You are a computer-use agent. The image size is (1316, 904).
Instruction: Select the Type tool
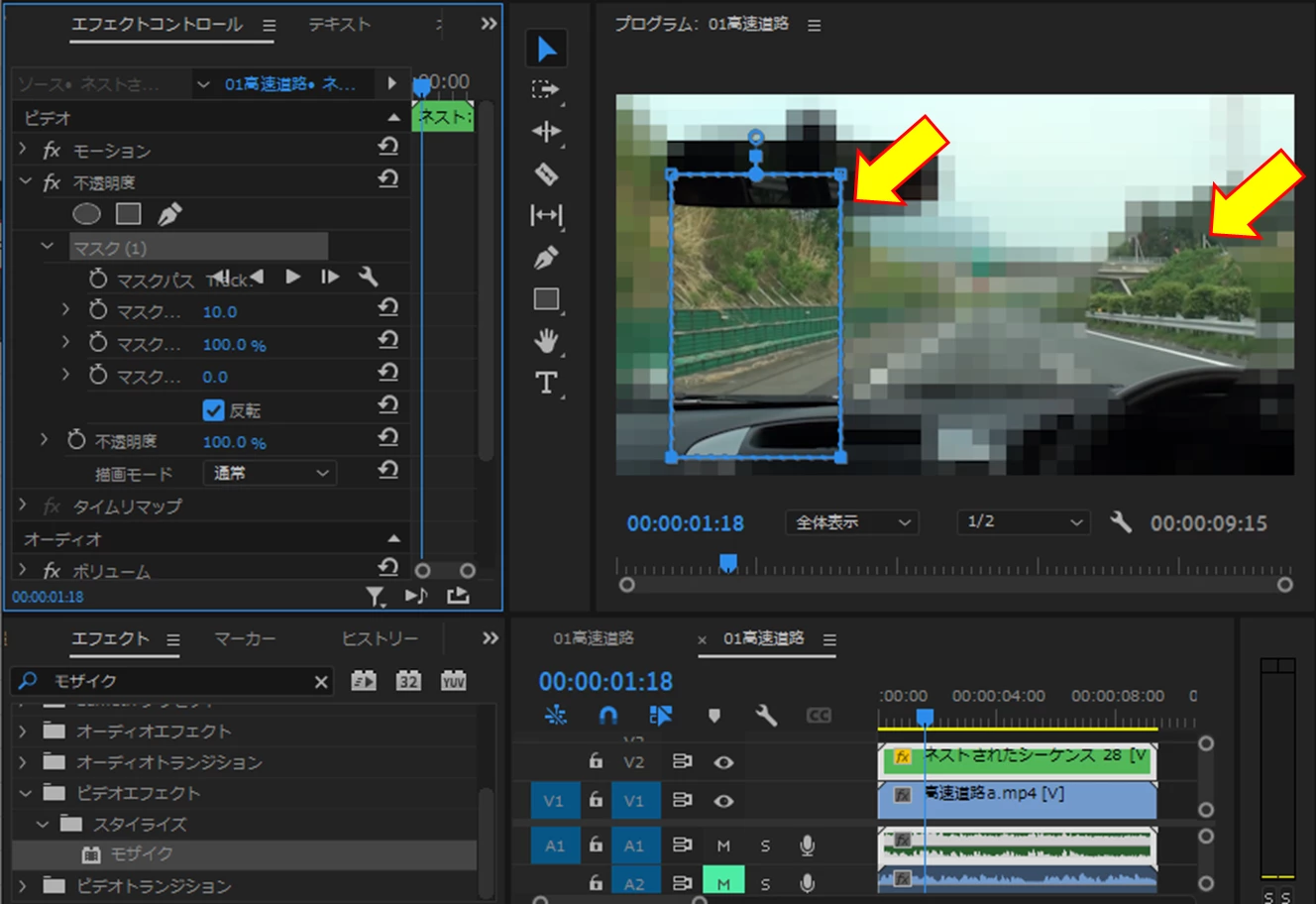click(546, 383)
